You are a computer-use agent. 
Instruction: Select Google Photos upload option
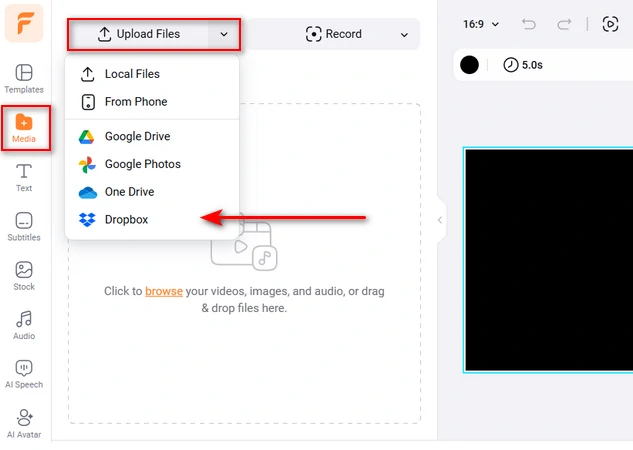point(152,164)
